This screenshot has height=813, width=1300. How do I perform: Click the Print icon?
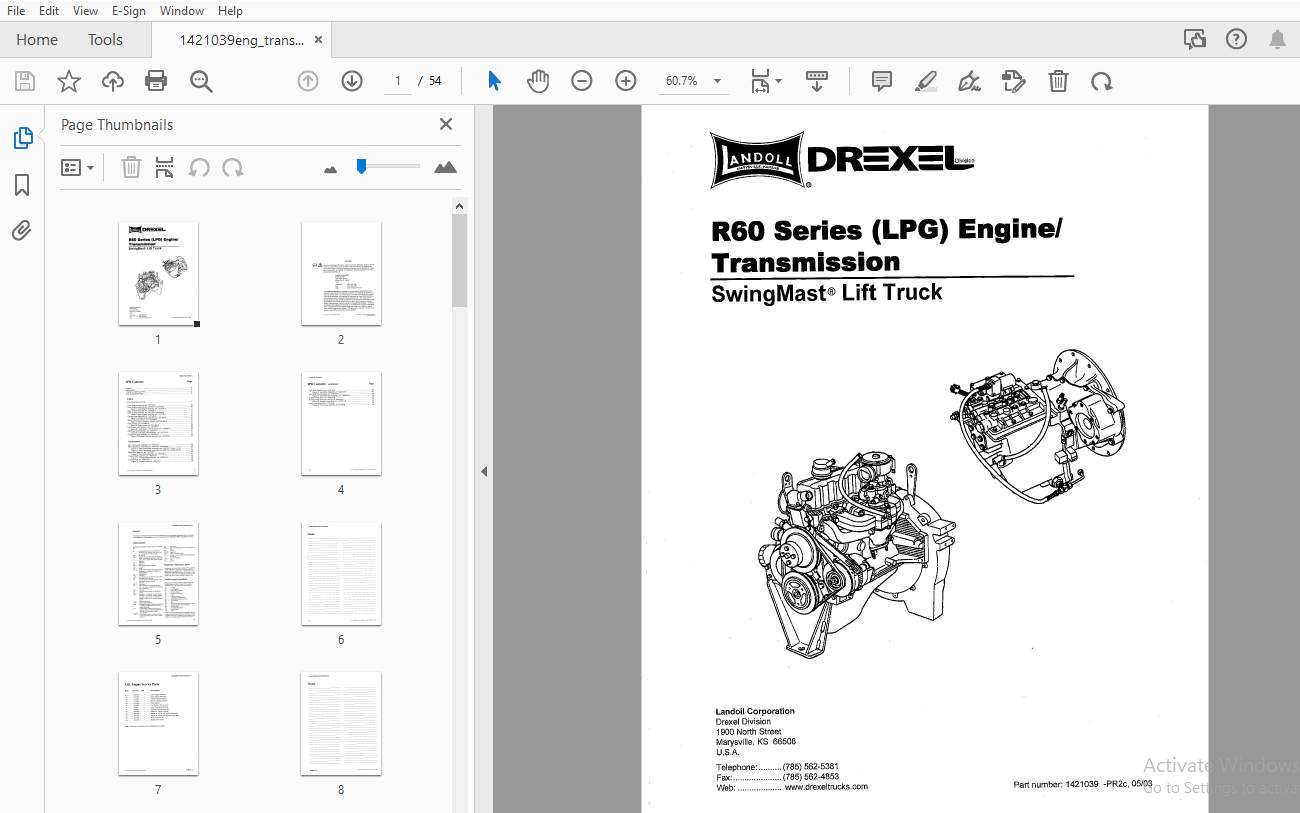tap(156, 81)
